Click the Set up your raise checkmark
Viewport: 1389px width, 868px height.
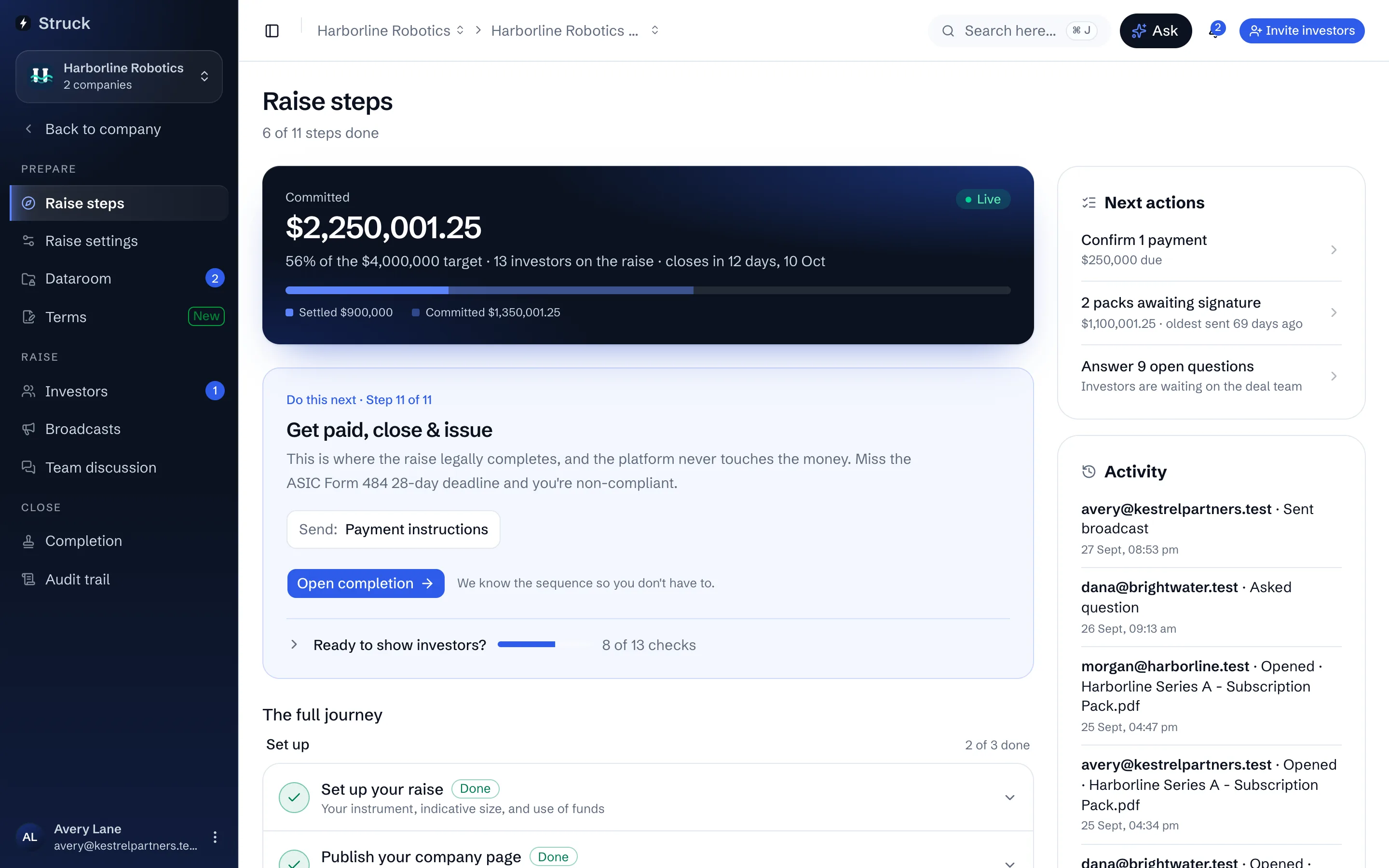[294, 798]
